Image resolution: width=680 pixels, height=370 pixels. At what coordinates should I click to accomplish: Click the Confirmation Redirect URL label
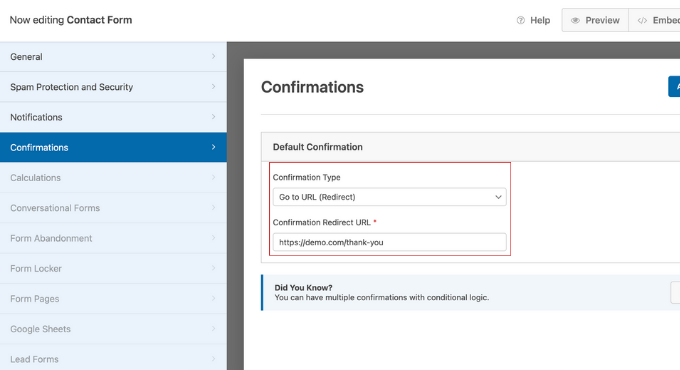tap(322, 222)
